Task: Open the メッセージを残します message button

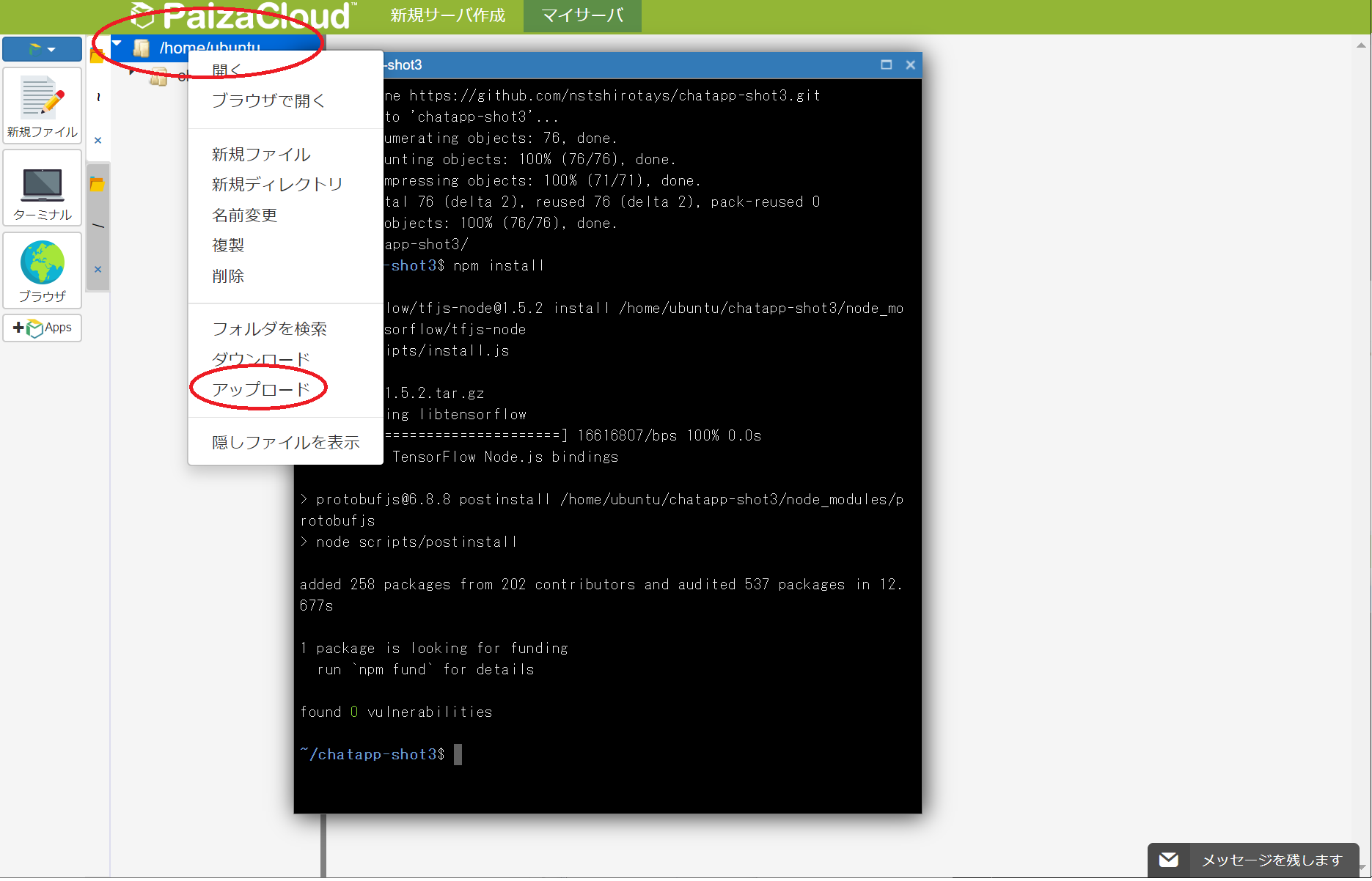Action: click(1253, 860)
